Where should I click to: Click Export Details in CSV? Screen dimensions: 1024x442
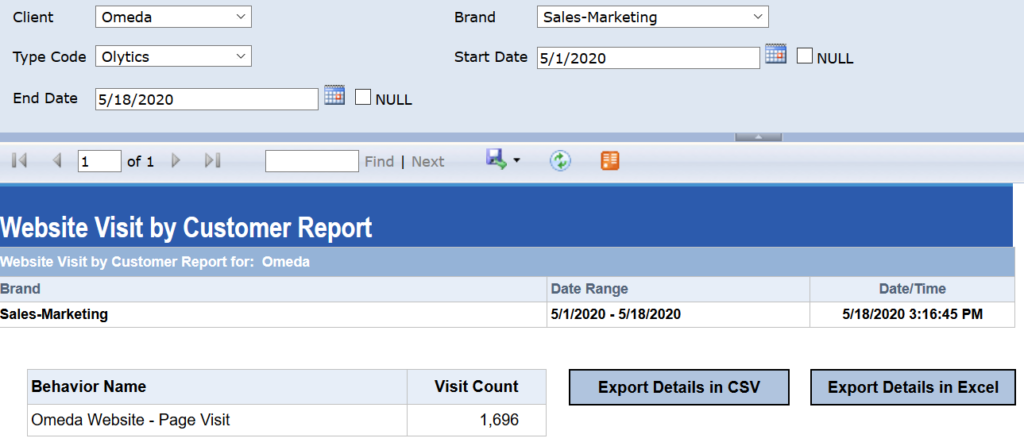tap(679, 387)
